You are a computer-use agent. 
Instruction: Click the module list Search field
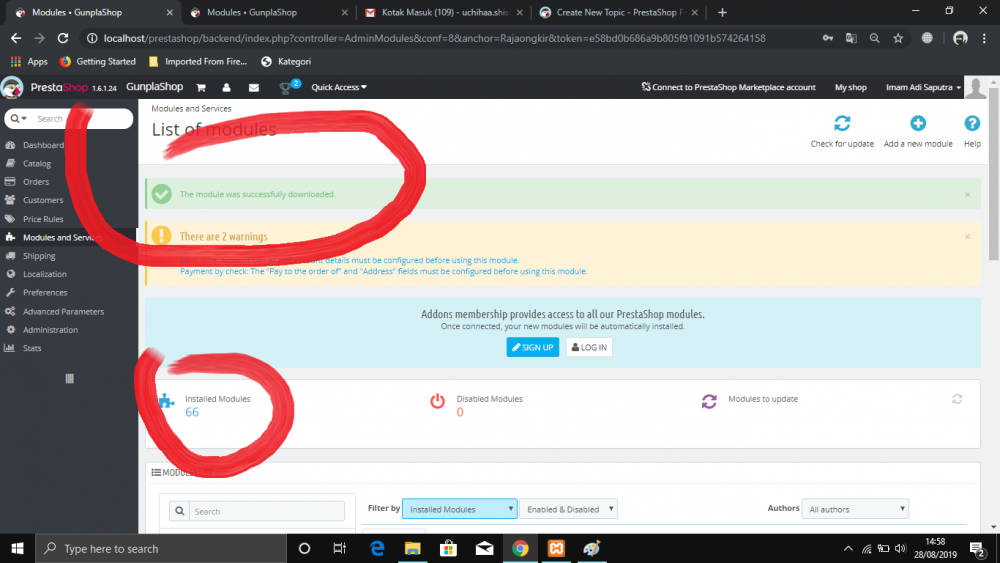click(267, 511)
